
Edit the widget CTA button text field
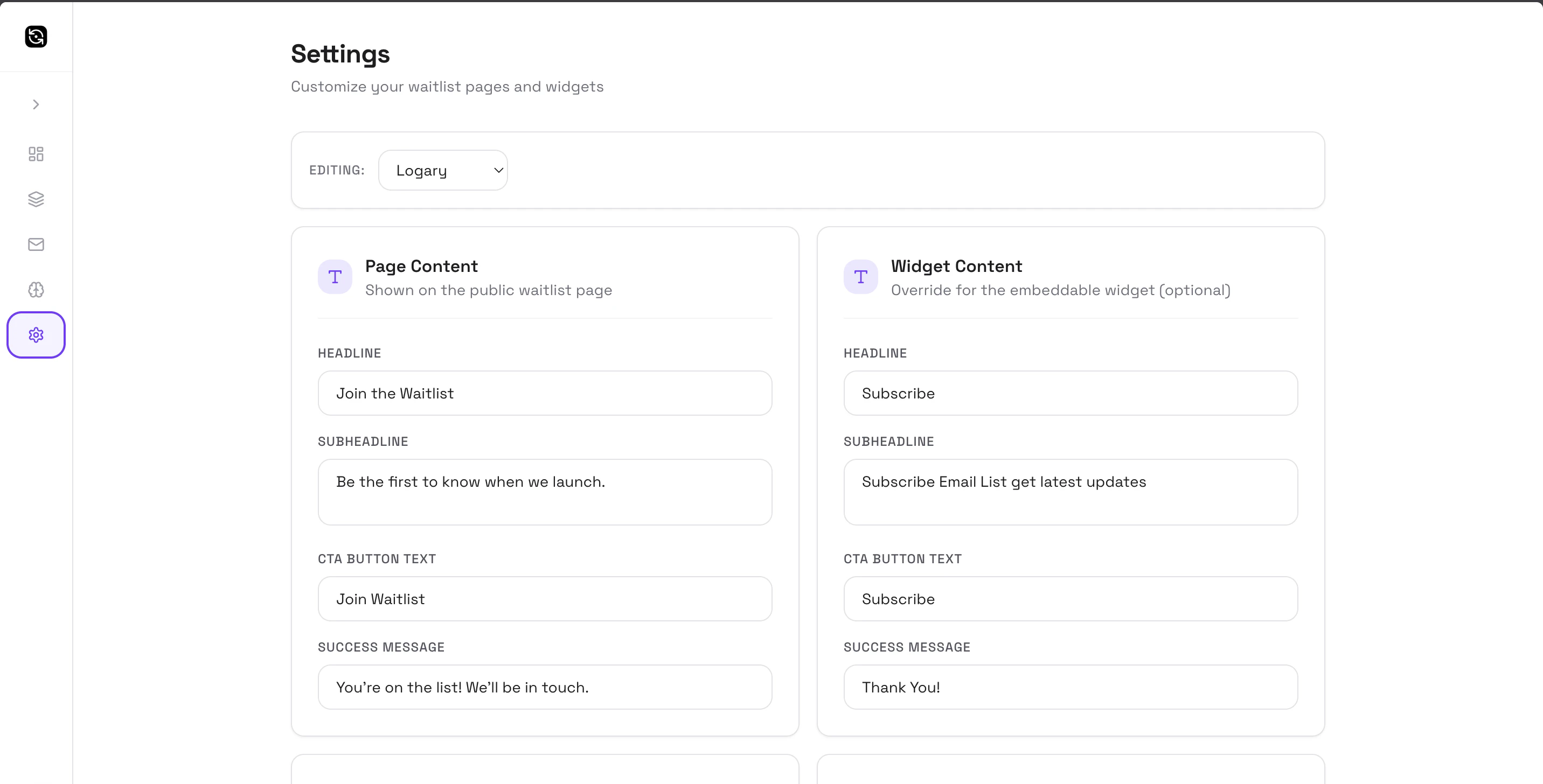point(1070,599)
